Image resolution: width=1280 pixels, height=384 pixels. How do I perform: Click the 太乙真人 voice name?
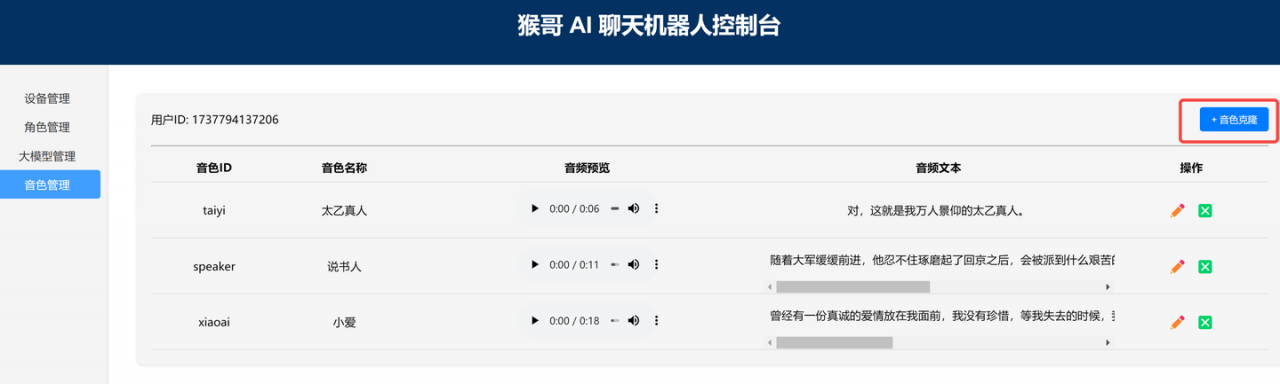[344, 211]
